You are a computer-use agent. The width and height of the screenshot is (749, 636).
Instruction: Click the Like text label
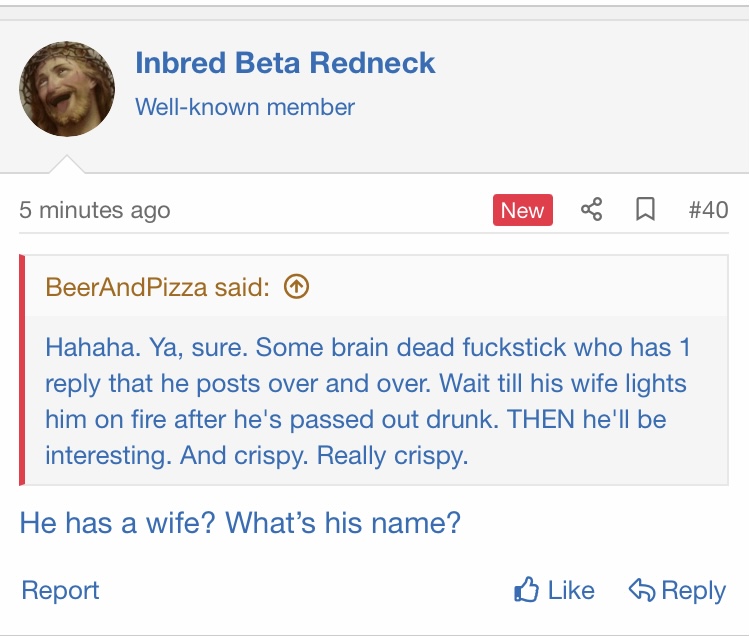pyautogui.click(x=571, y=590)
